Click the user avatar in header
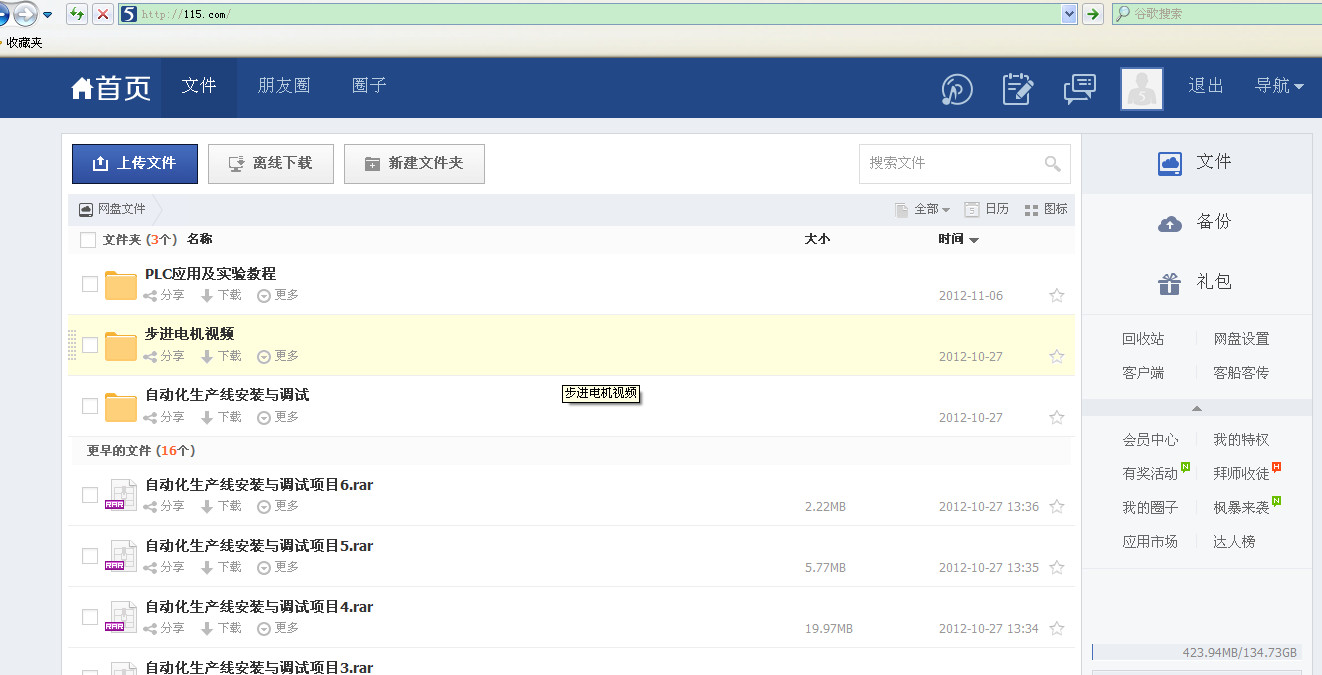This screenshot has height=675, width=1322. click(x=1141, y=88)
